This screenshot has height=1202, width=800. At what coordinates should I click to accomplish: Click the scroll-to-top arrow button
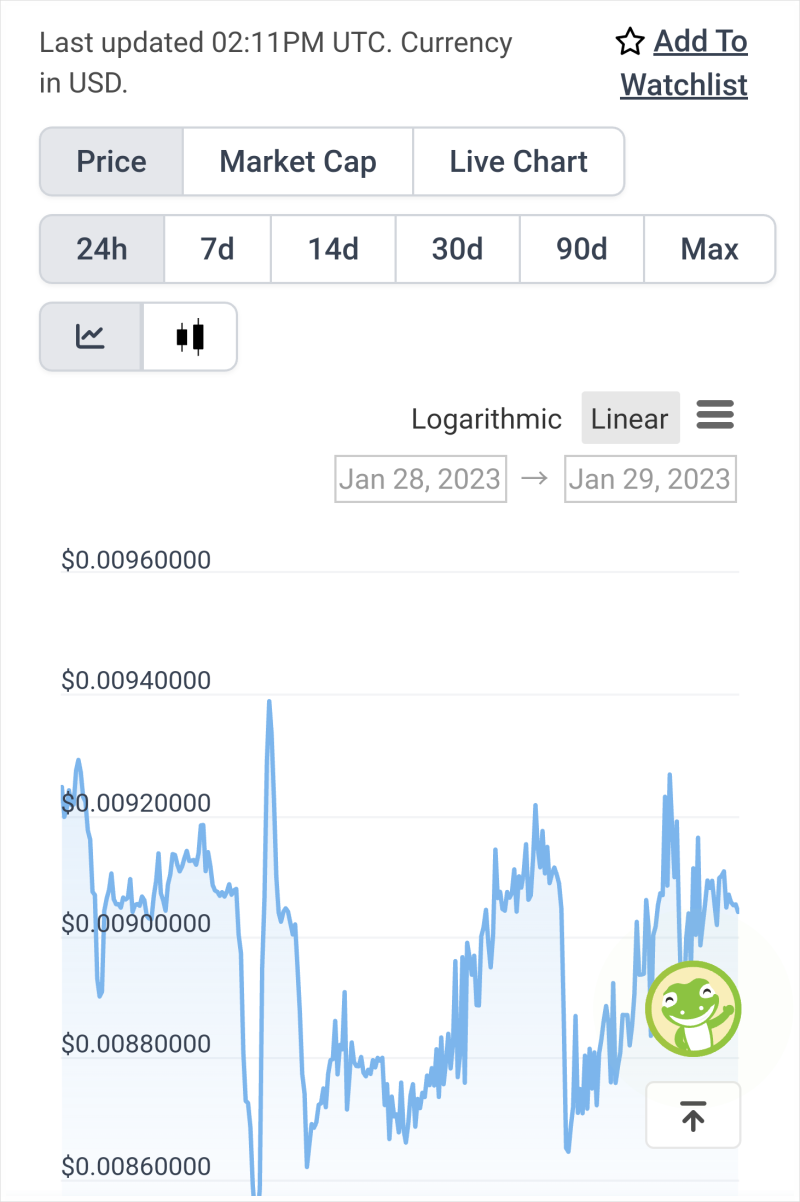(693, 1115)
